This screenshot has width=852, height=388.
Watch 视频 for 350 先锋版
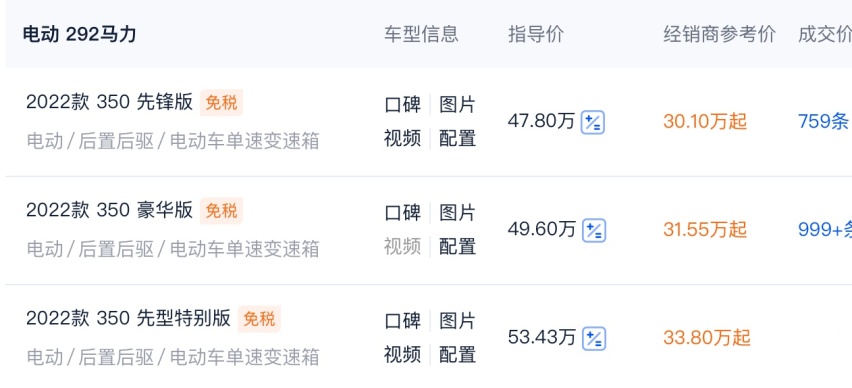click(x=403, y=139)
